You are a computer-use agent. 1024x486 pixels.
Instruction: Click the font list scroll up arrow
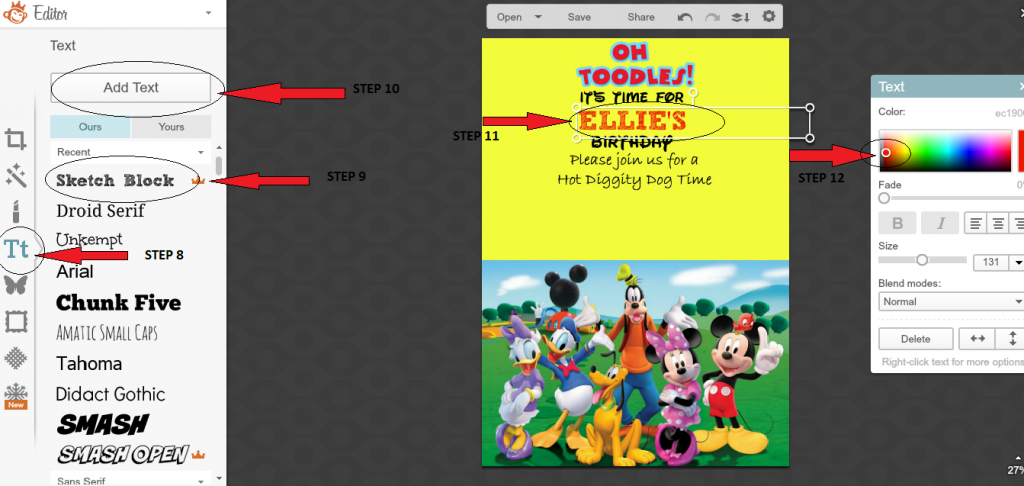pos(219,148)
